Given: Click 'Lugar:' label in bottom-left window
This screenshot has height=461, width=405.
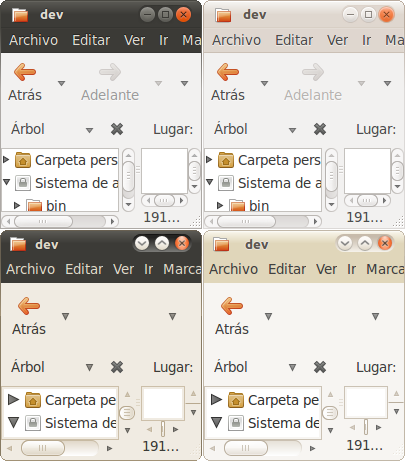Looking at the screenshot, I should click(173, 367).
